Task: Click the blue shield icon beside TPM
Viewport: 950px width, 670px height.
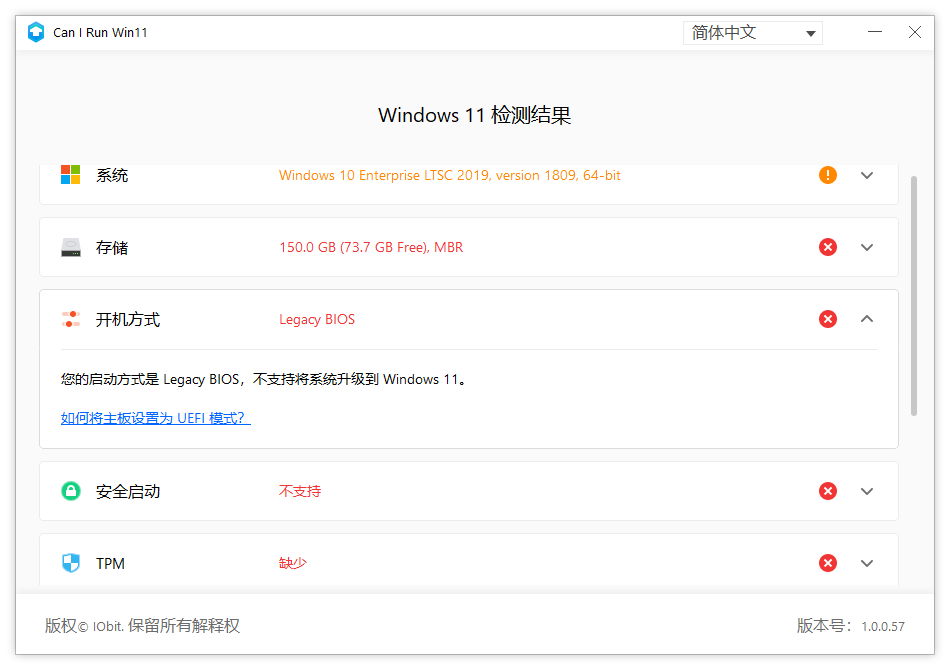Action: click(71, 563)
